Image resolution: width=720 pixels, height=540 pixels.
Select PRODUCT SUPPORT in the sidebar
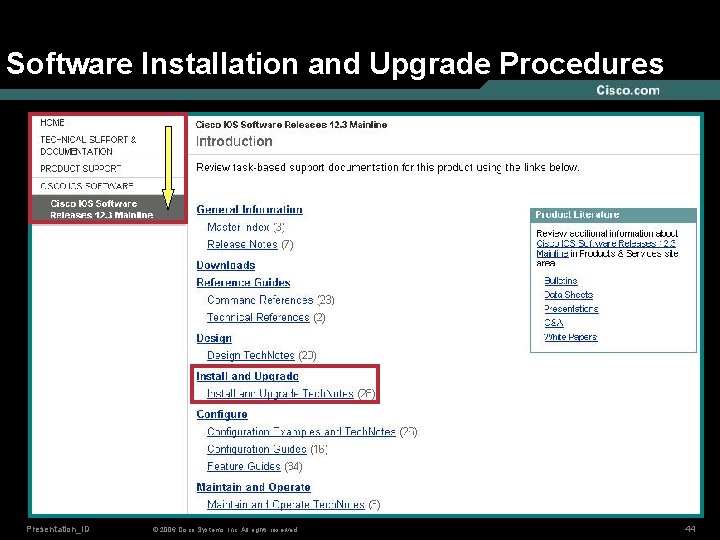(x=81, y=169)
